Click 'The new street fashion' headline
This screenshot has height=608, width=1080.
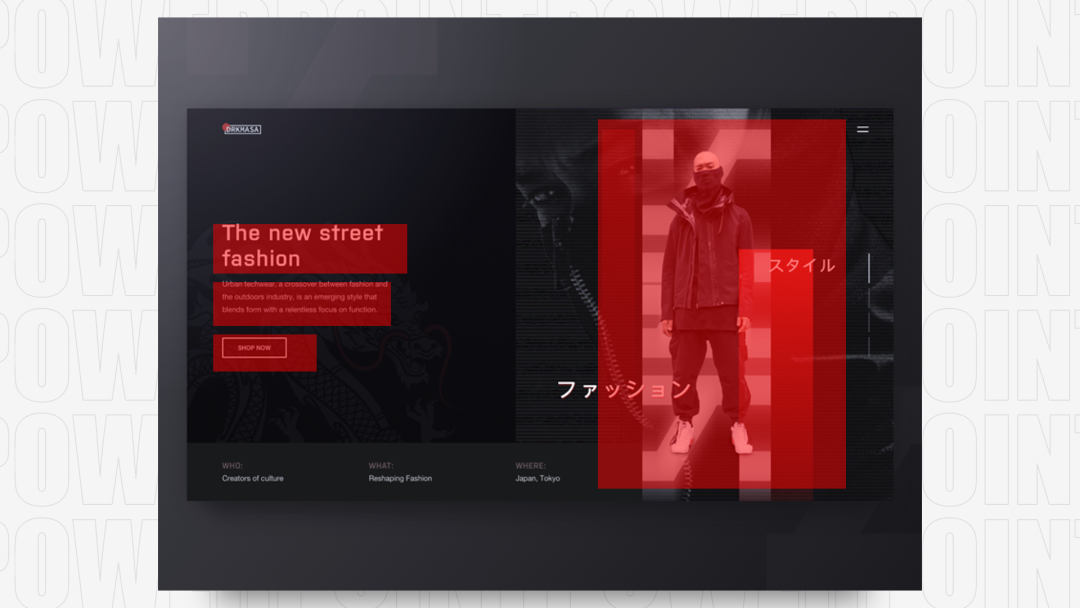tap(302, 246)
